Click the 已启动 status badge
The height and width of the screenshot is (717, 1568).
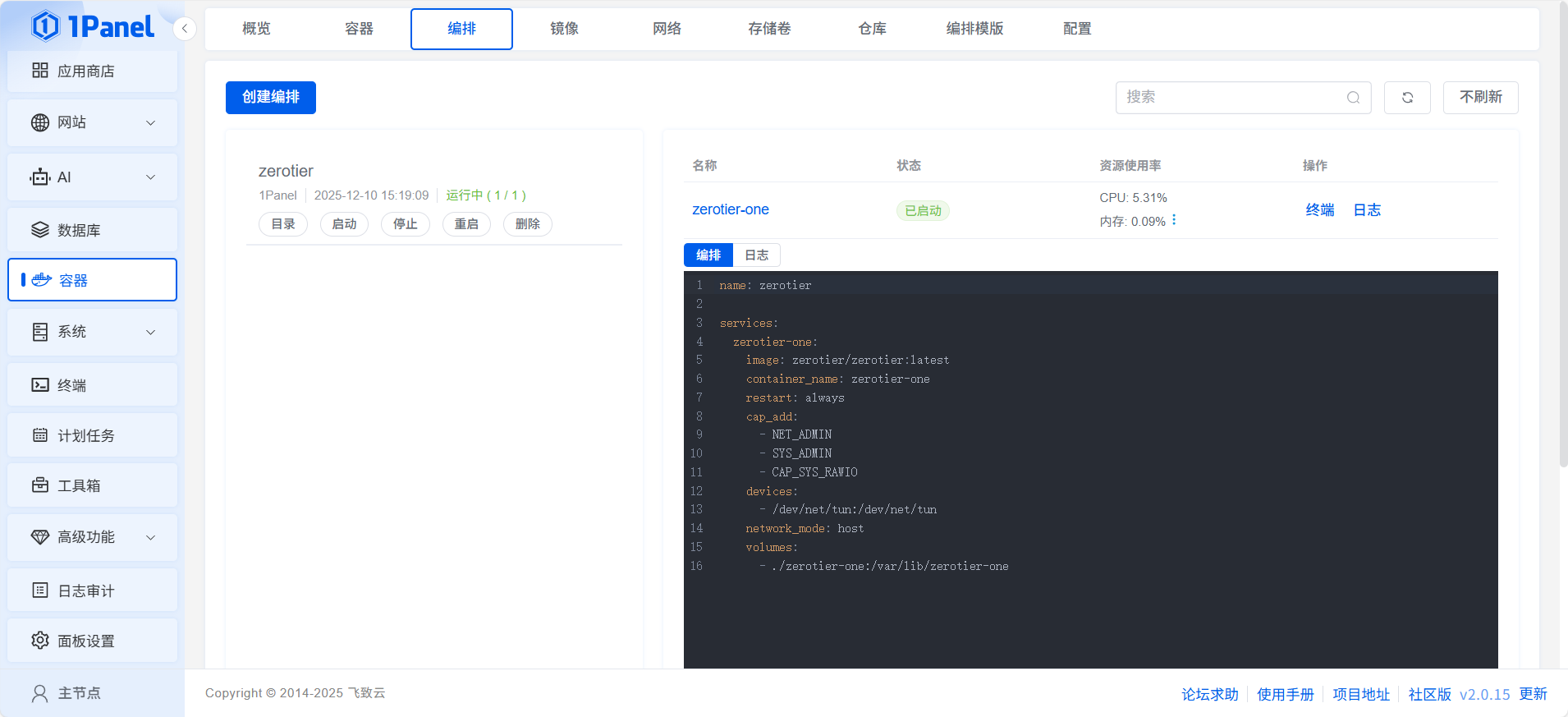[923, 211]
